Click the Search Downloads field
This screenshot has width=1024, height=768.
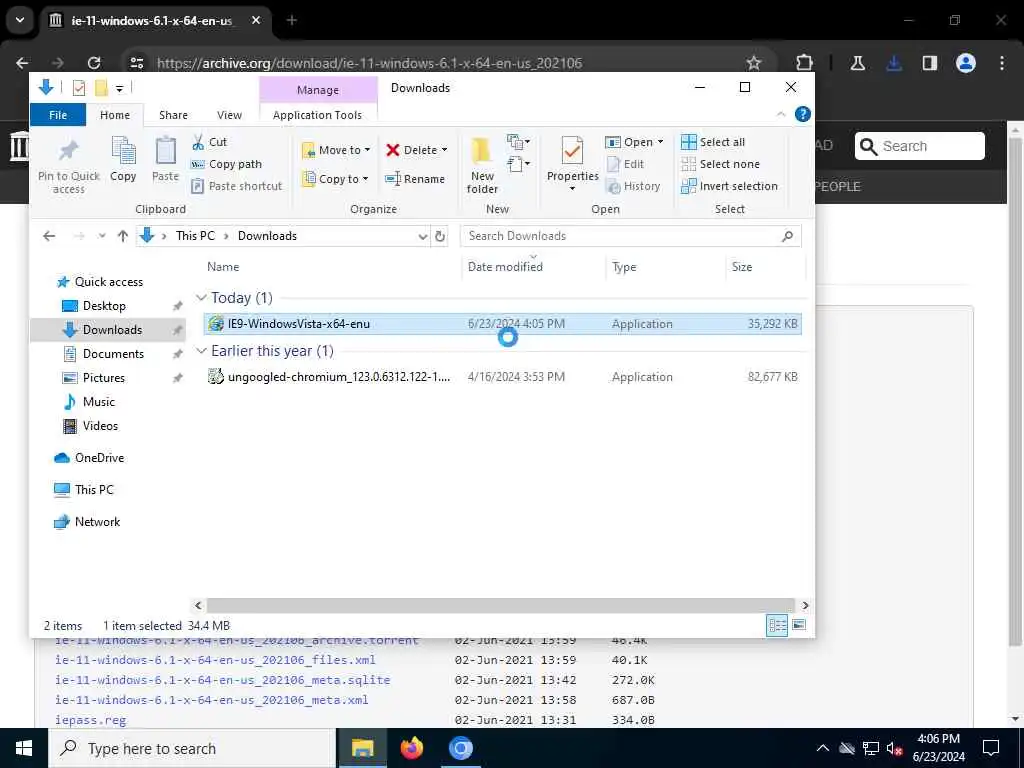[630, 236]
